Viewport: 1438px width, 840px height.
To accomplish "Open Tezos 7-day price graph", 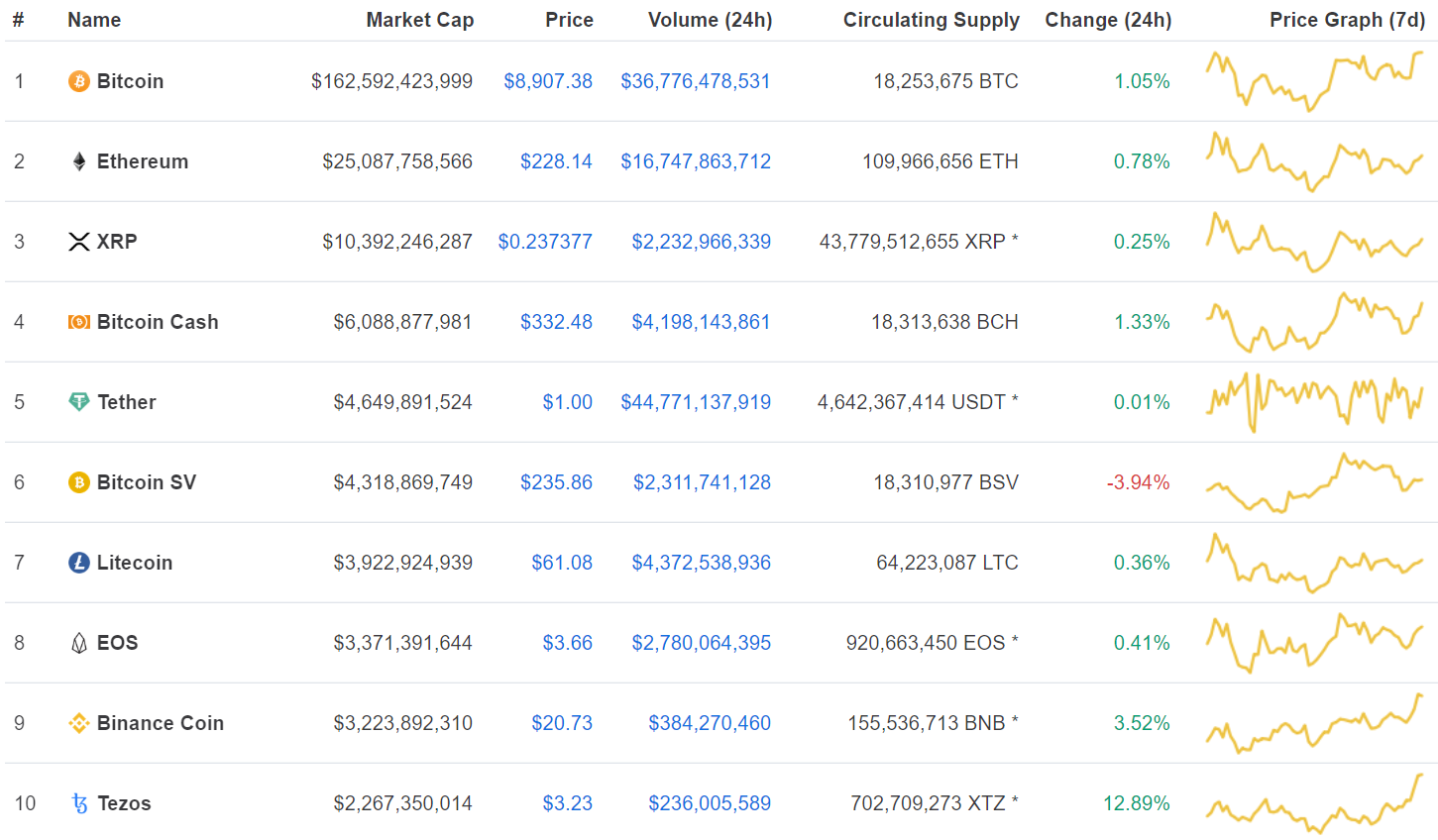I will 1314,803.
